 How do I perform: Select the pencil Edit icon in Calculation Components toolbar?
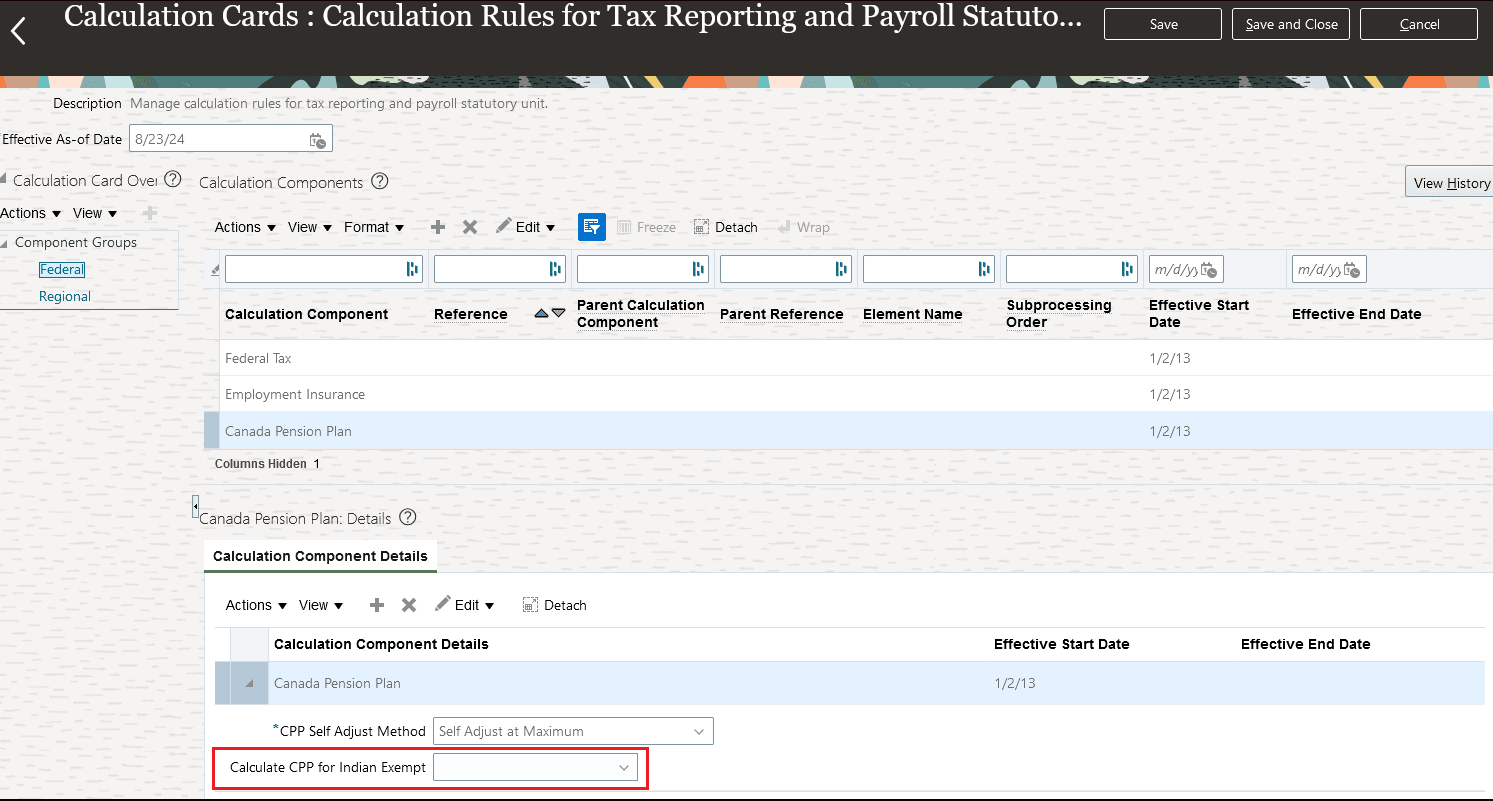click(x=505, y=227)
